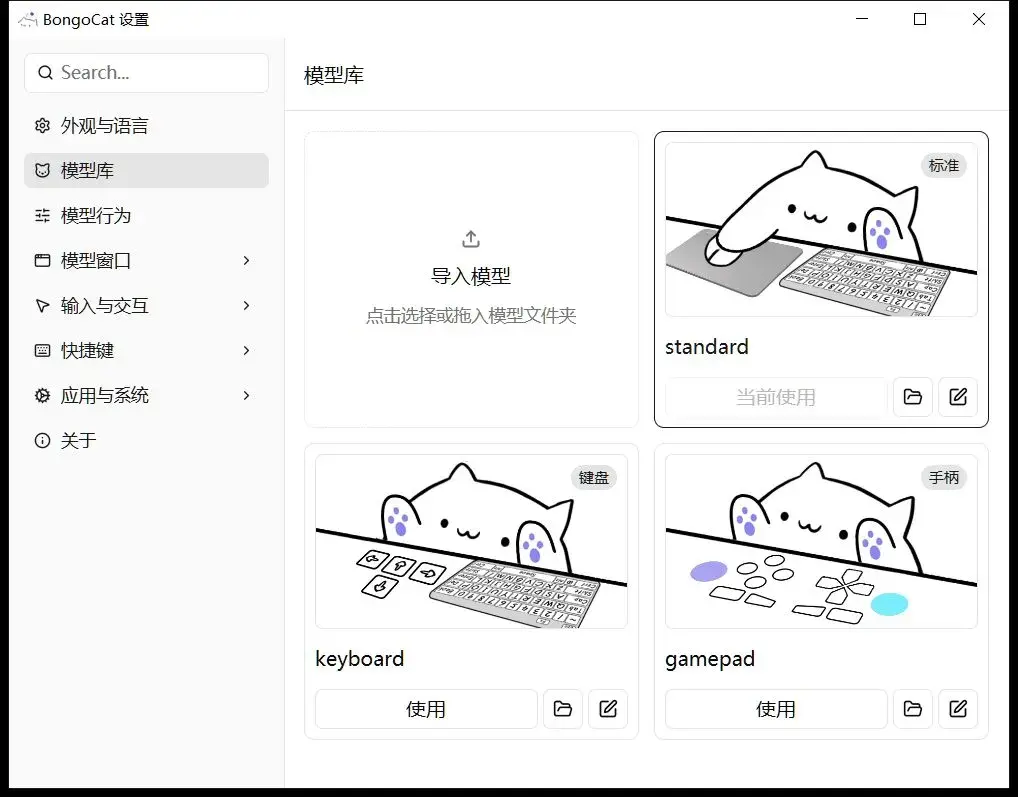Image resolution: width=1018 pixels, height=797 pixels.
Task: Click the search magnifier icon
Action: [45, 73]
